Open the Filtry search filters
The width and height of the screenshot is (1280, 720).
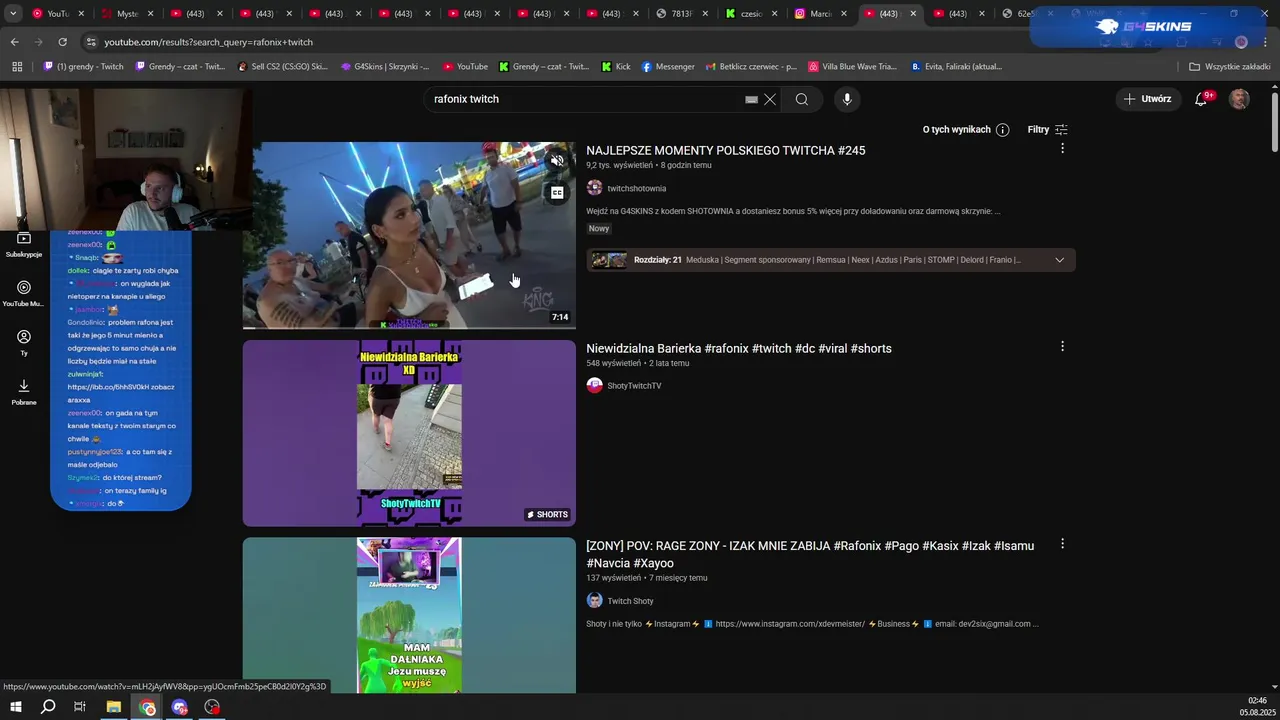(x=1047, y=130)
